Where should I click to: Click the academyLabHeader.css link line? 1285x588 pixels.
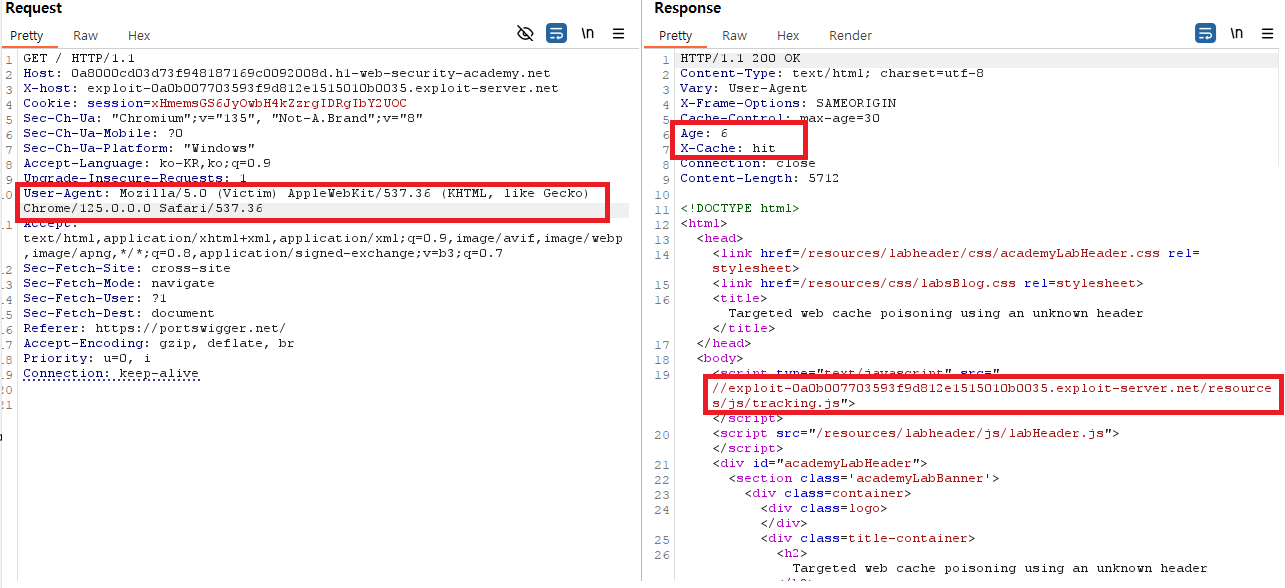[x=956, y=260]
